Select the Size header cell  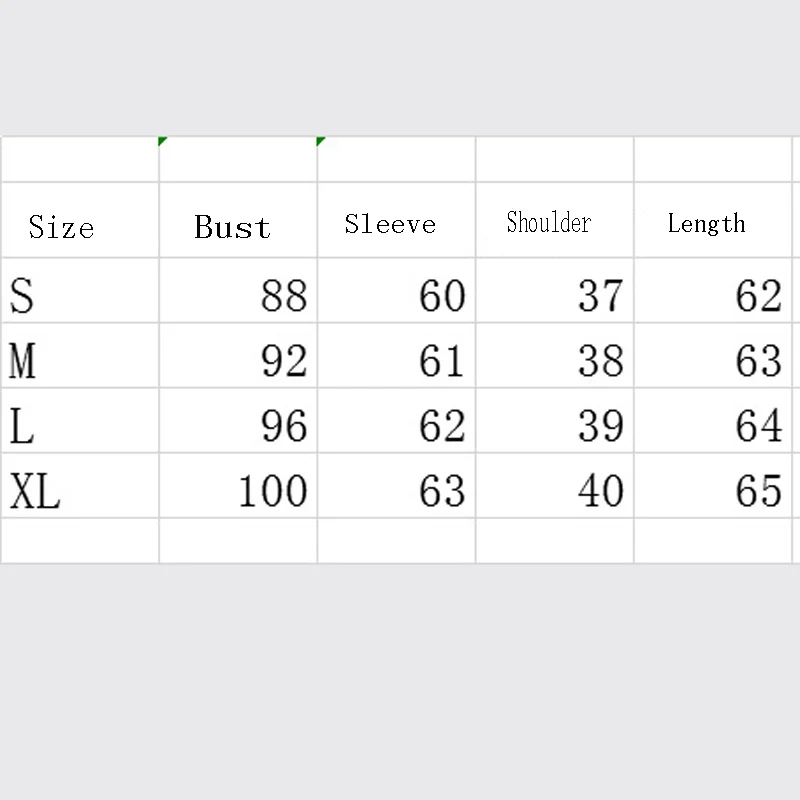click(x=80, y=220)
